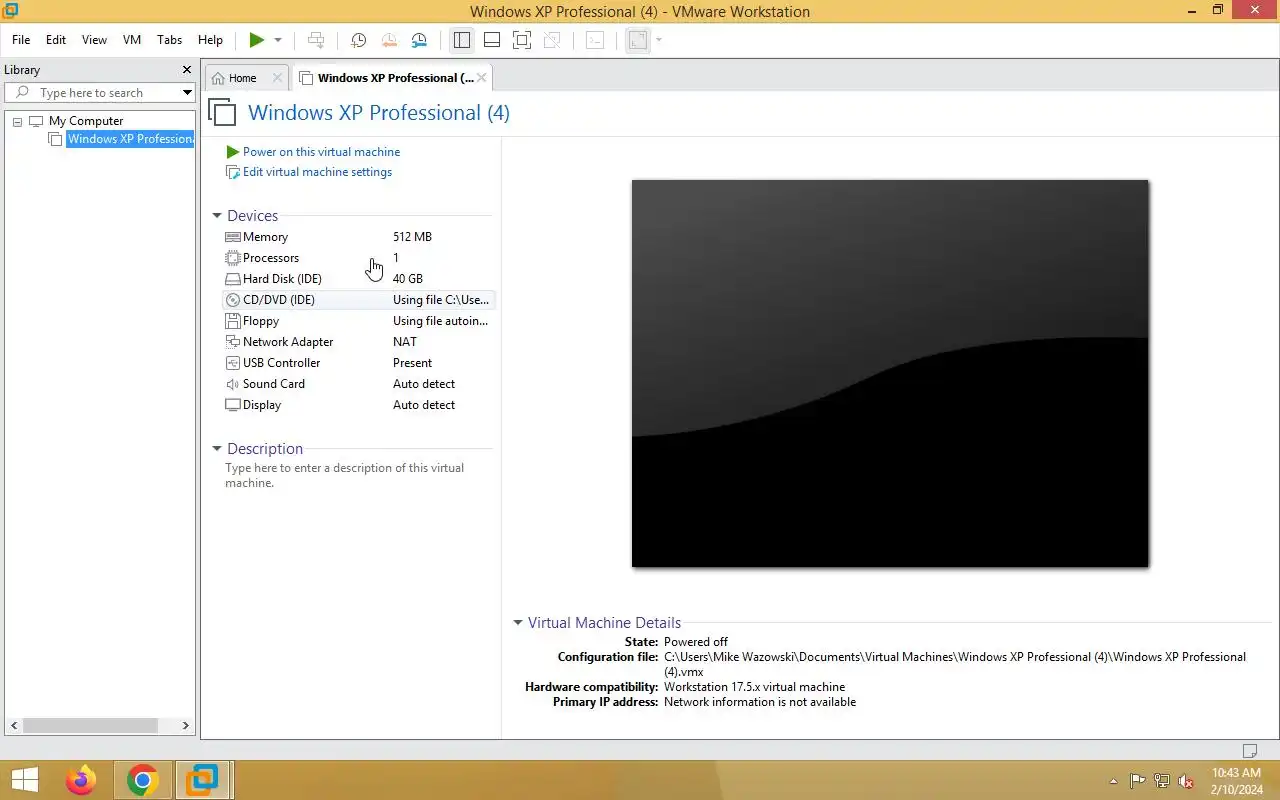Viewport: 1280px width, 800px height.
Task: Click the Revert to Snapshot icon
Action: pos(389,40)
